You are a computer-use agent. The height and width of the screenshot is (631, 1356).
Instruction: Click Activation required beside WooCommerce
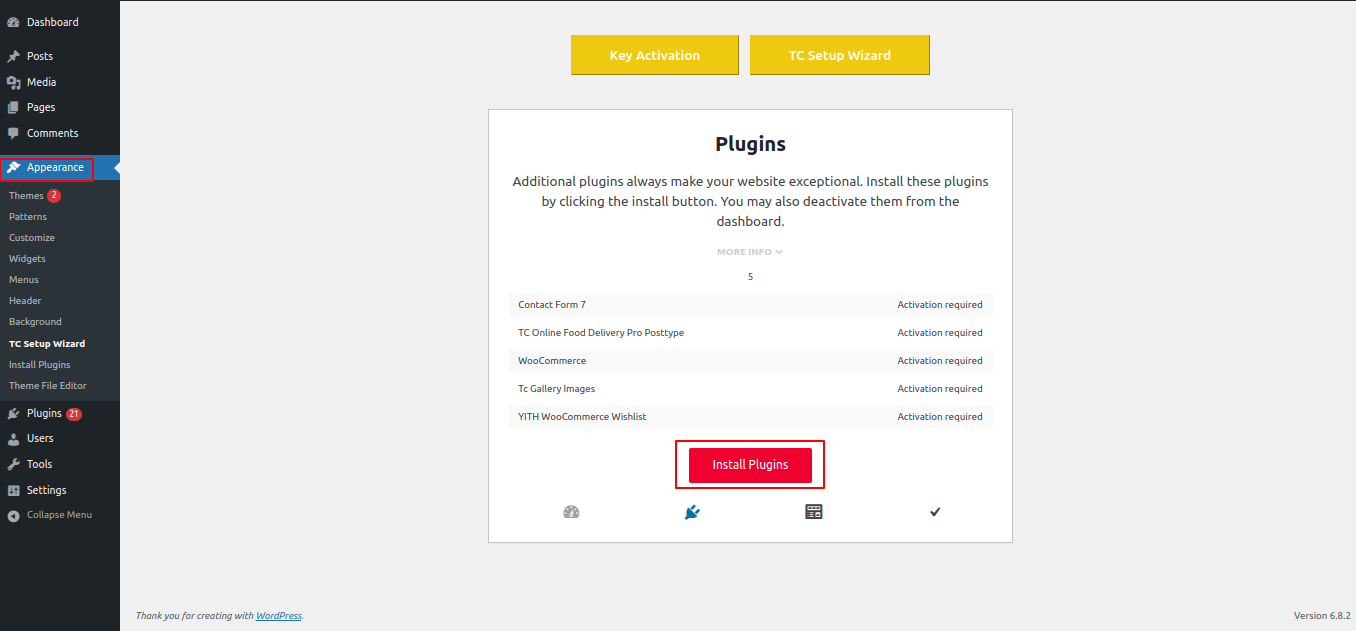tap(940, 361)
